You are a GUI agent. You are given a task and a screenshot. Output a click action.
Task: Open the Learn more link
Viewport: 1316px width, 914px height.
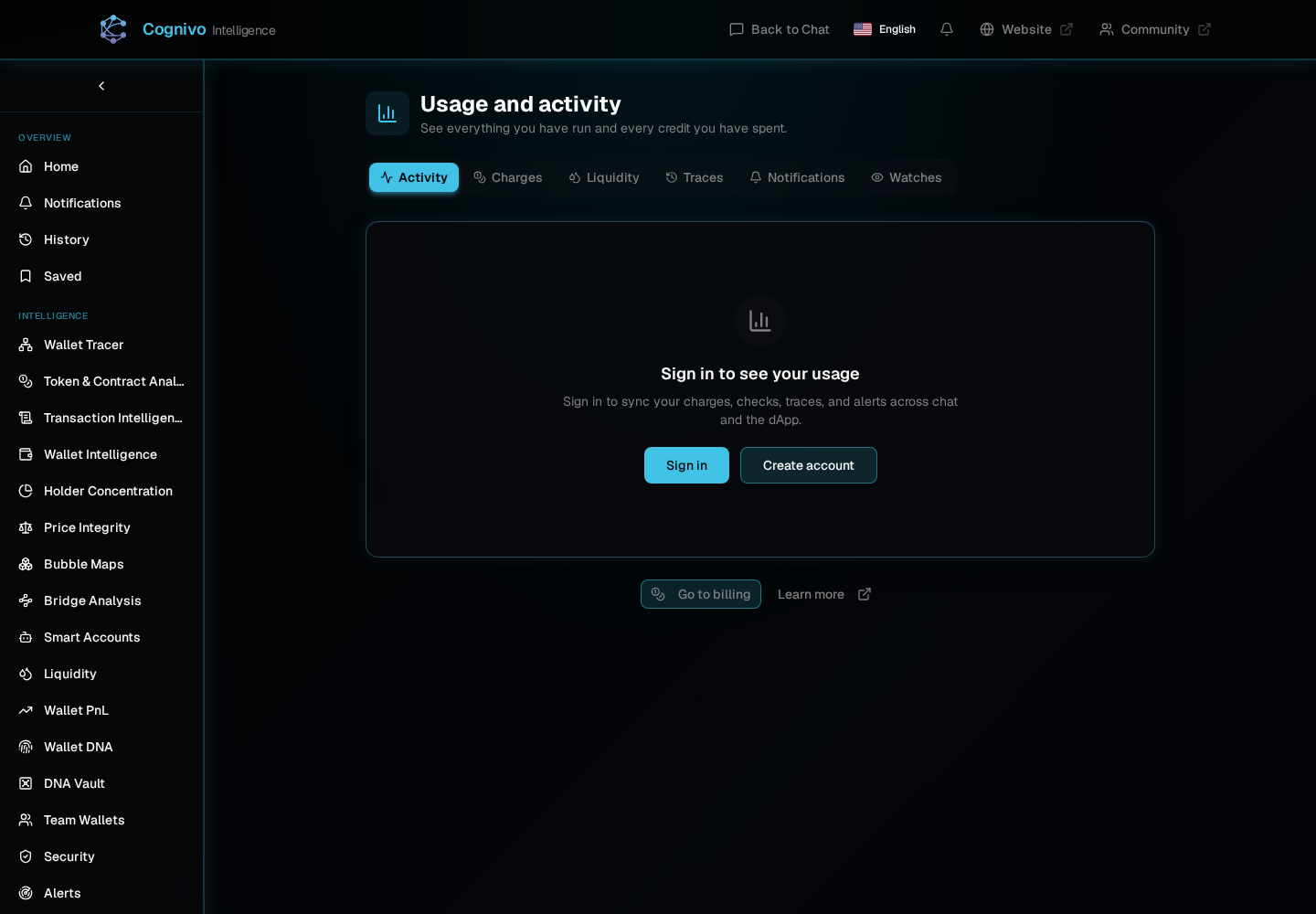824,594
